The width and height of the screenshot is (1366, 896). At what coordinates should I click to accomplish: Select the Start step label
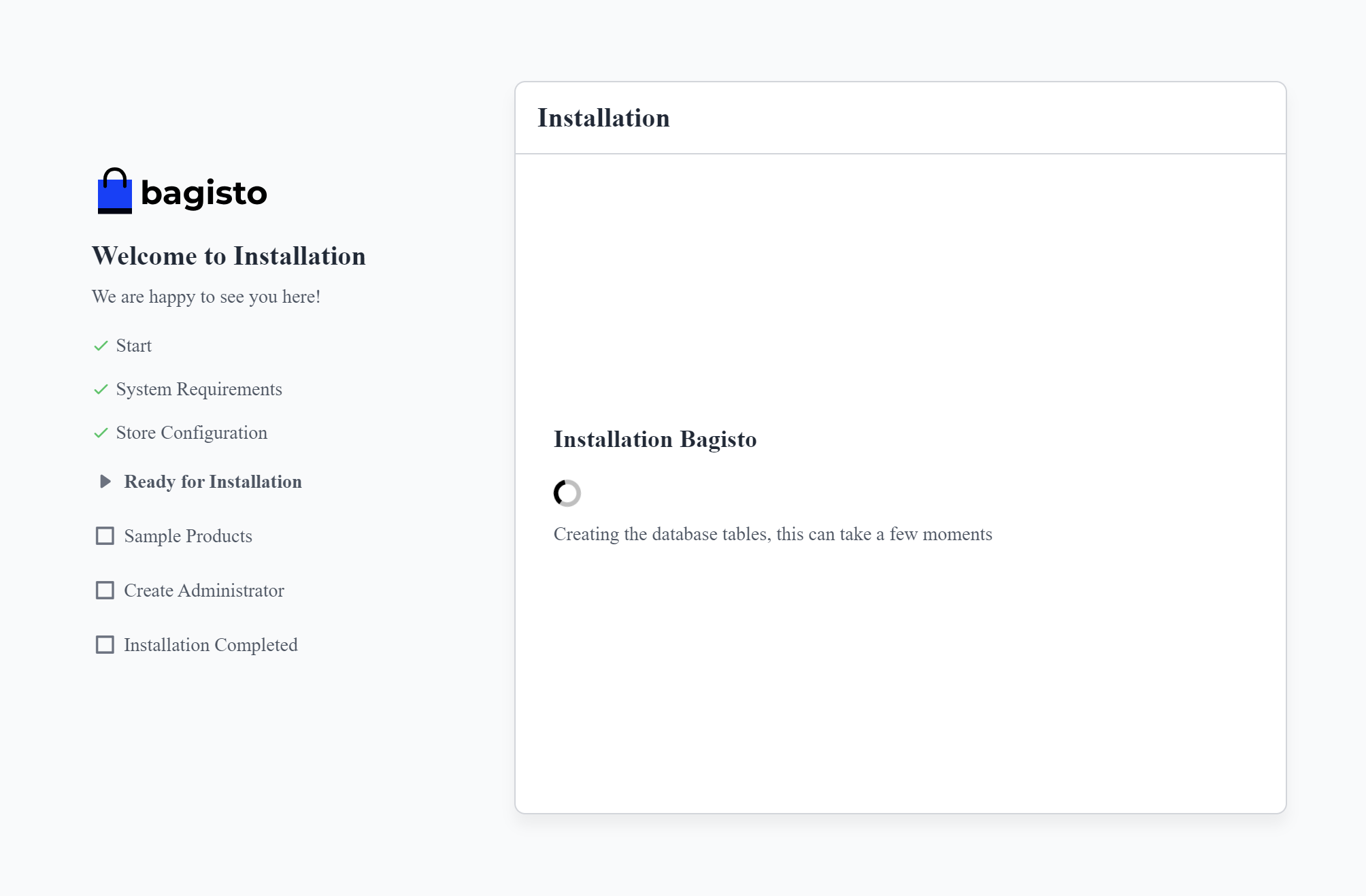coord(134,346)
